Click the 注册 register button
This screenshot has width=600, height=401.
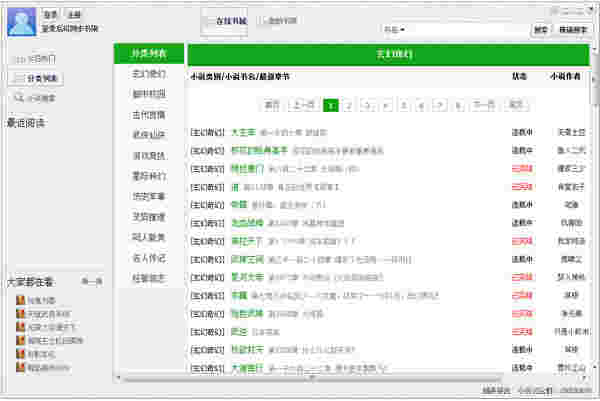[74, 15]
